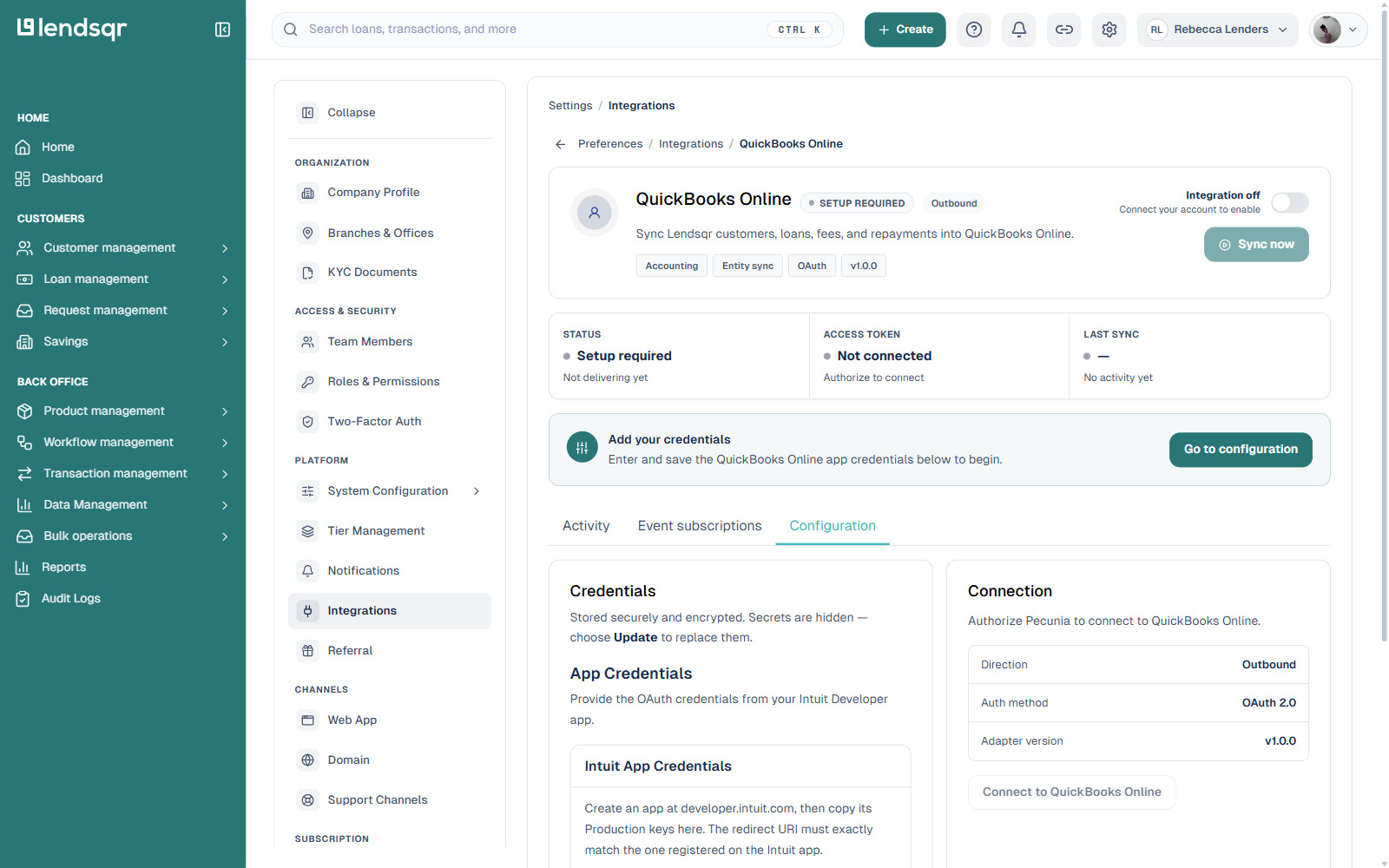Click the user avatar photo

tap(1326, 30)
